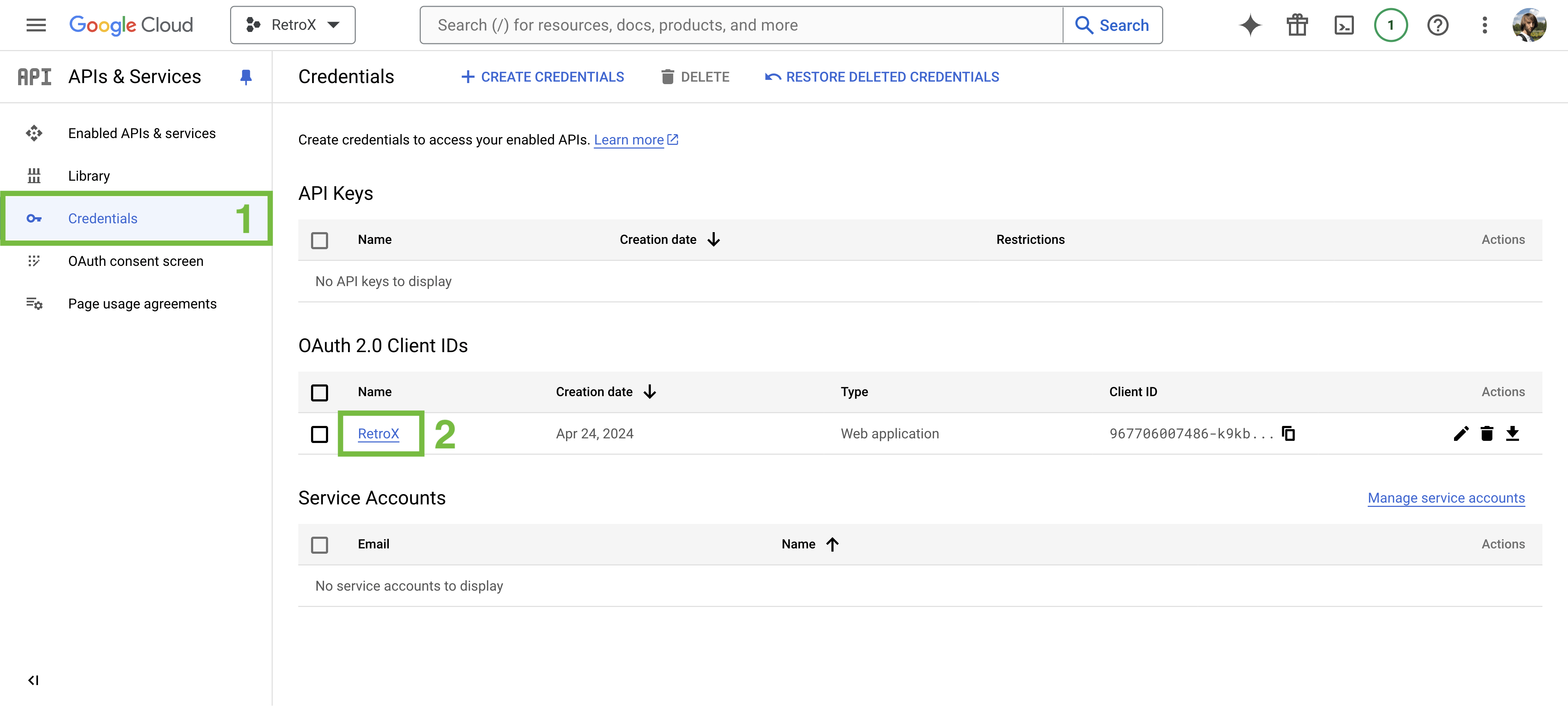Download the RetroX OAuth client JSON
1568x706 pixels.
1512,433
